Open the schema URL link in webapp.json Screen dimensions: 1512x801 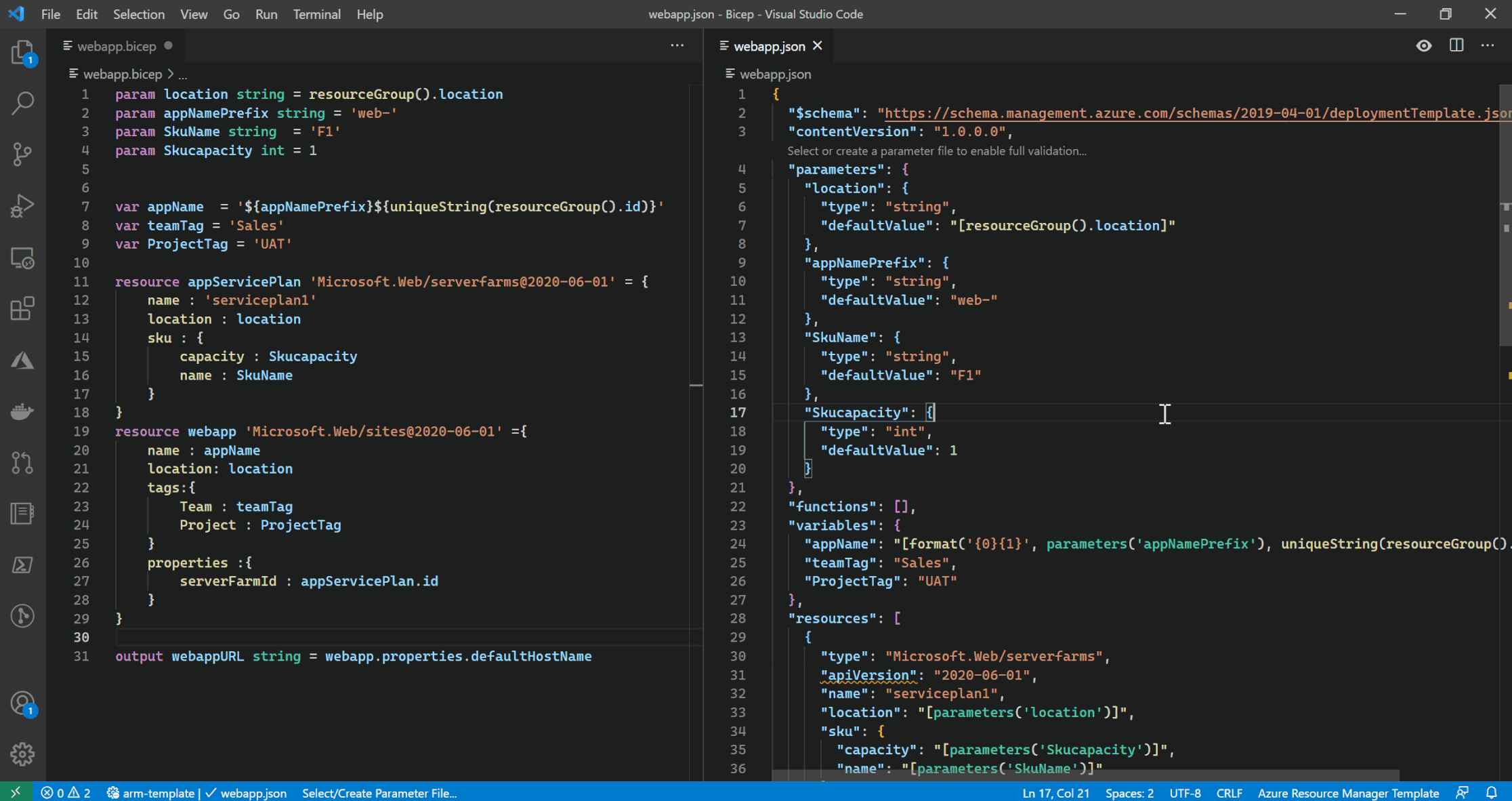1198,113
